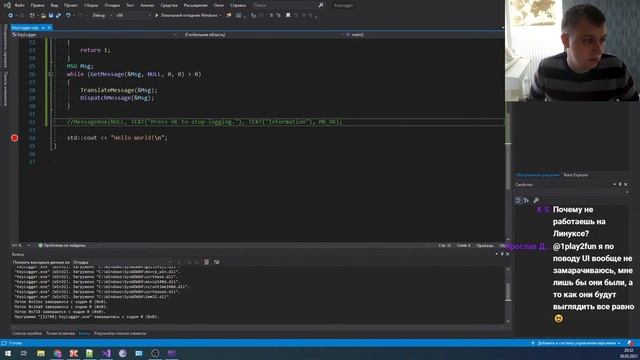Viewport: 640px width, 360px height.
Task: Open the Правка menu
Action: pos(38,5)
